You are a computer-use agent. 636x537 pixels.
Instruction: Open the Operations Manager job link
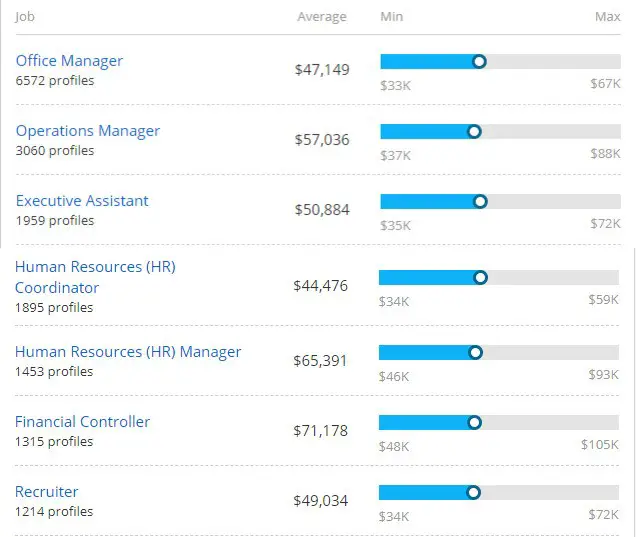[x=87, y=131]
